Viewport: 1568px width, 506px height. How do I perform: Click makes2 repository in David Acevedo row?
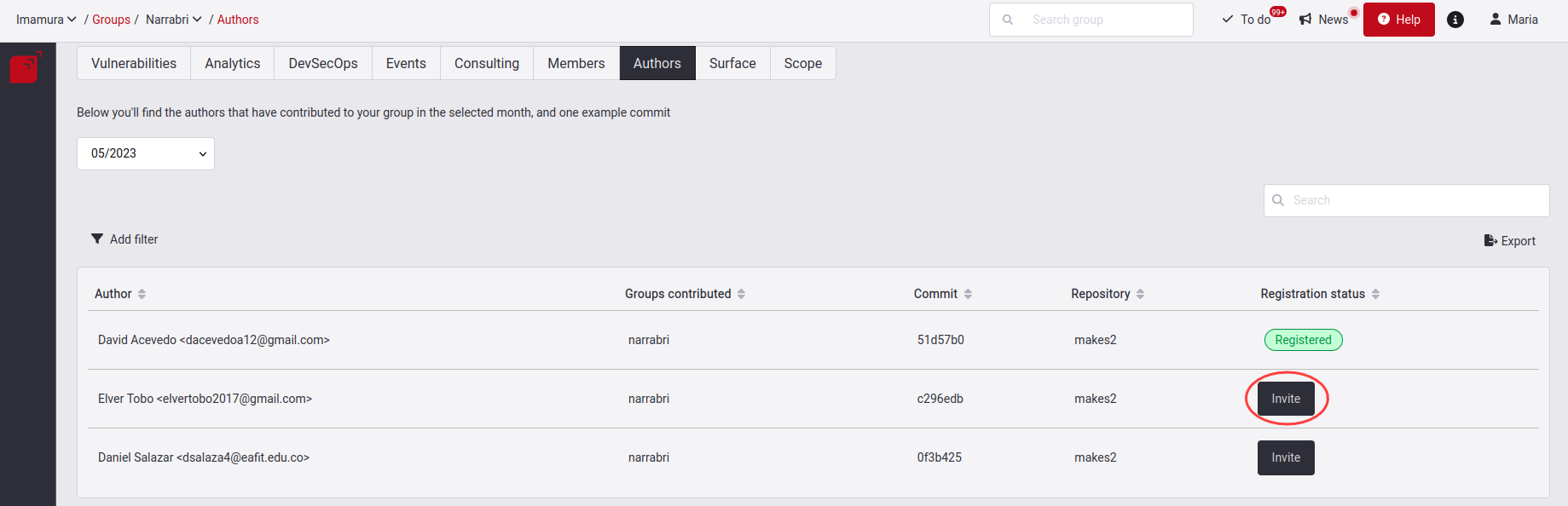click(1096, 340)
